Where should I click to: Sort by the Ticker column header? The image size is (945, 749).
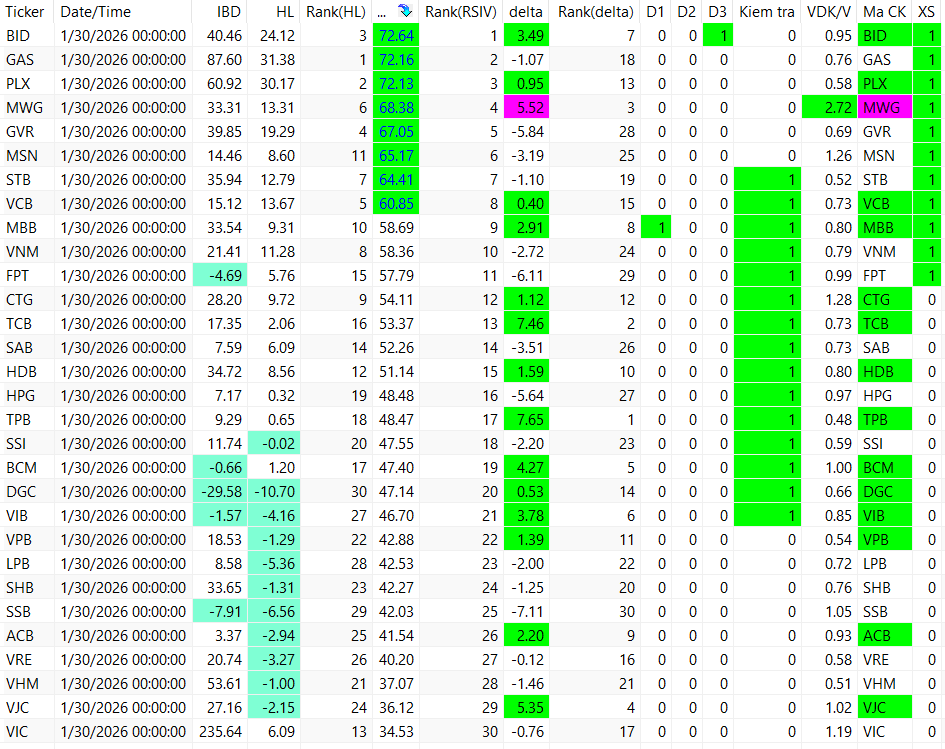(25, 12)
